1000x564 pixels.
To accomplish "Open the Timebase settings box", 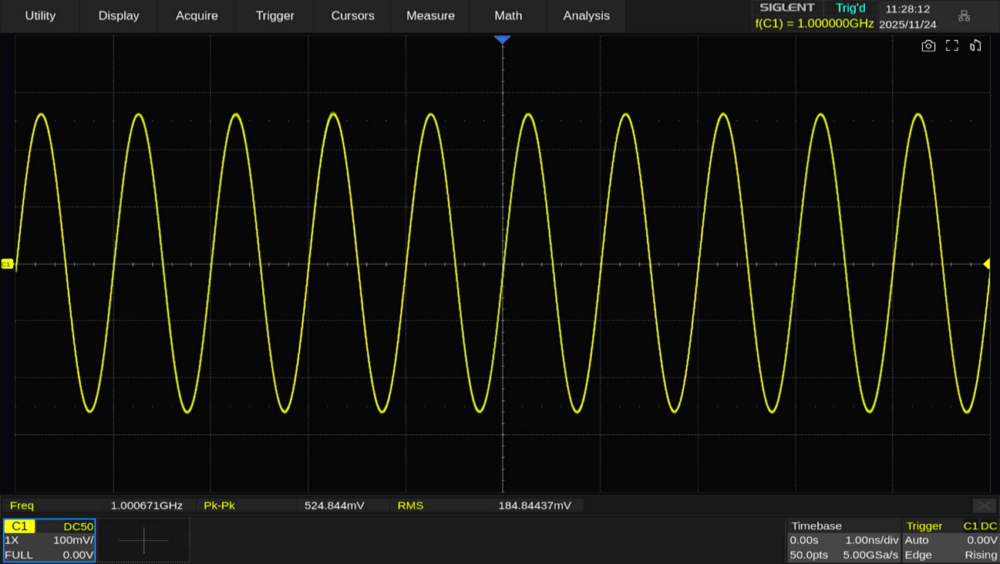I will coord(842,540).
